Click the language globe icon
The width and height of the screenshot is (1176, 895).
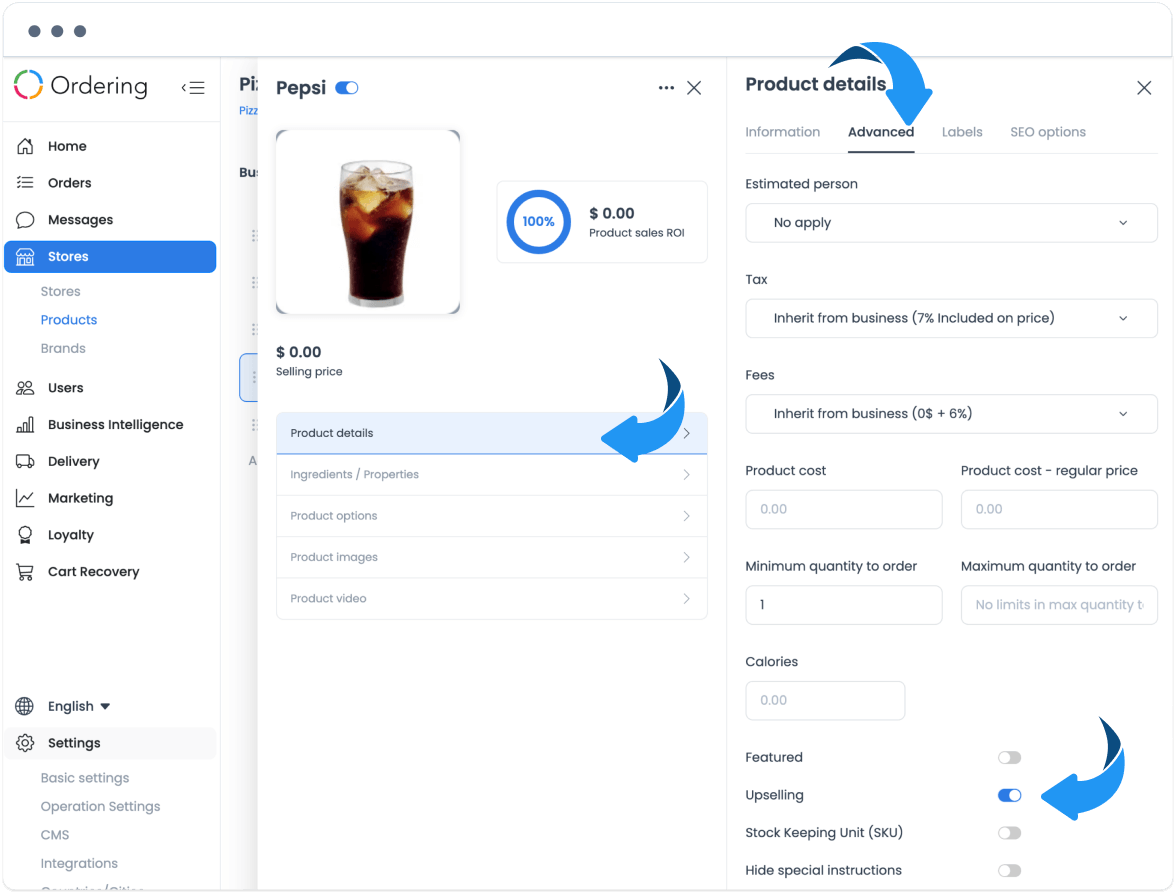click(x=25, y=706)
